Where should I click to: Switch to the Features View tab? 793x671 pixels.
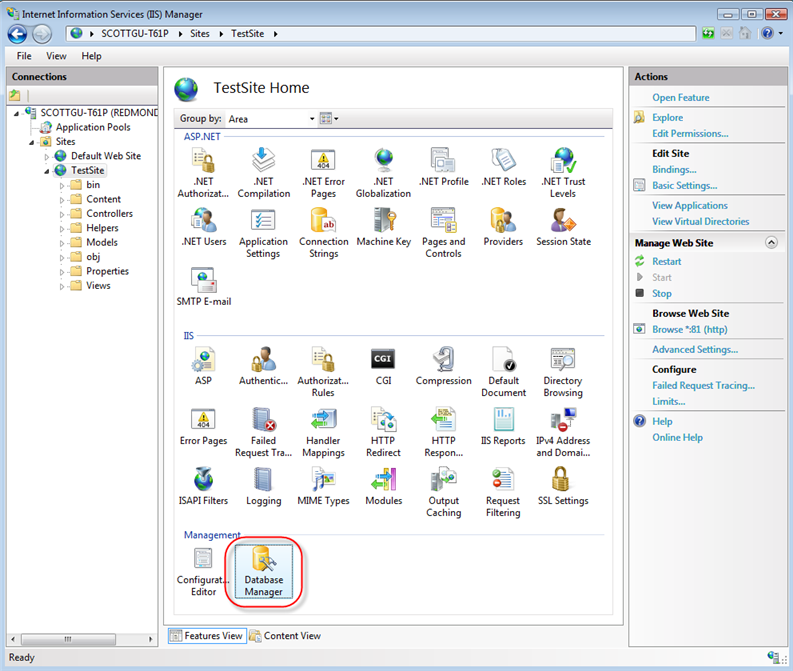point(207,636)
